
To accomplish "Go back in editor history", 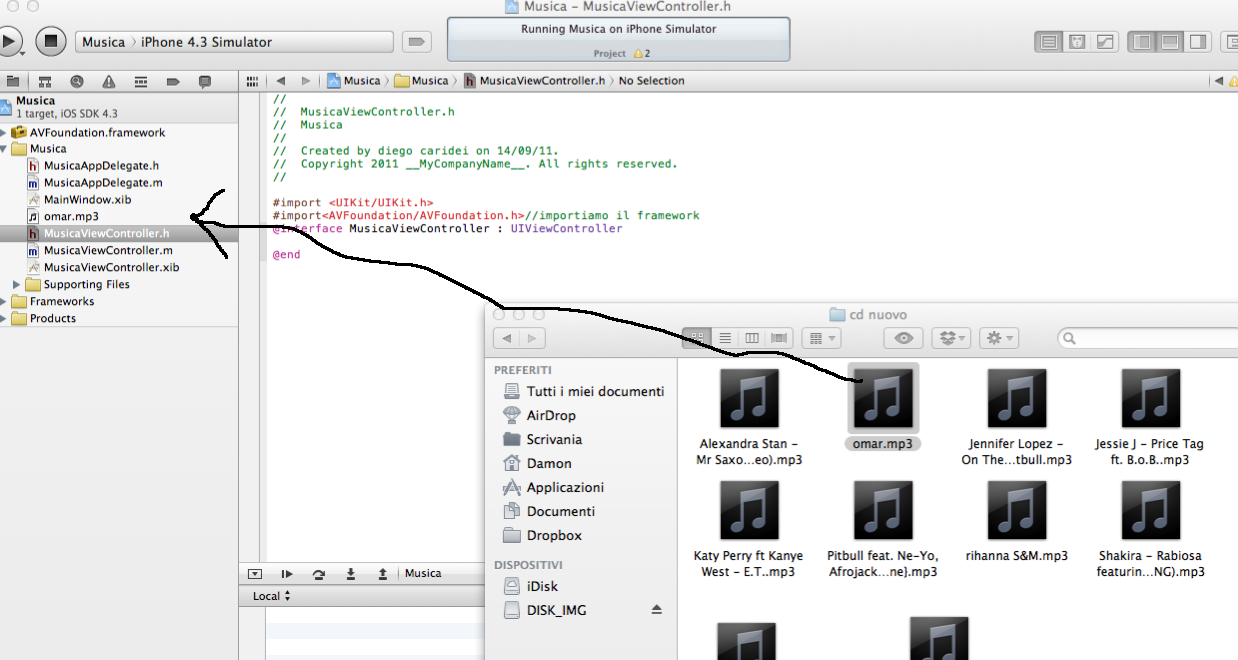I will click(281, 81).
